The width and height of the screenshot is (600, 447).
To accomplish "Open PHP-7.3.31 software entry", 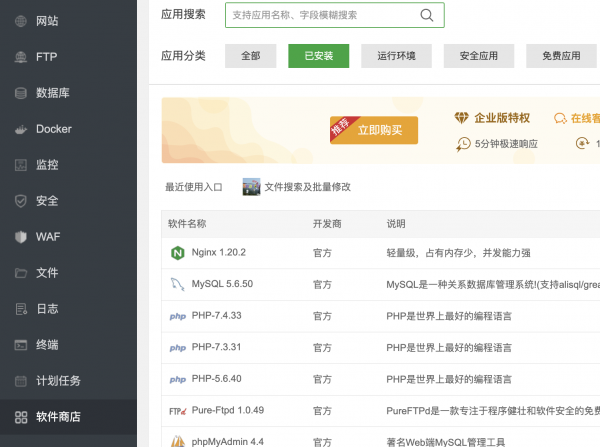I will click(216, 347).
